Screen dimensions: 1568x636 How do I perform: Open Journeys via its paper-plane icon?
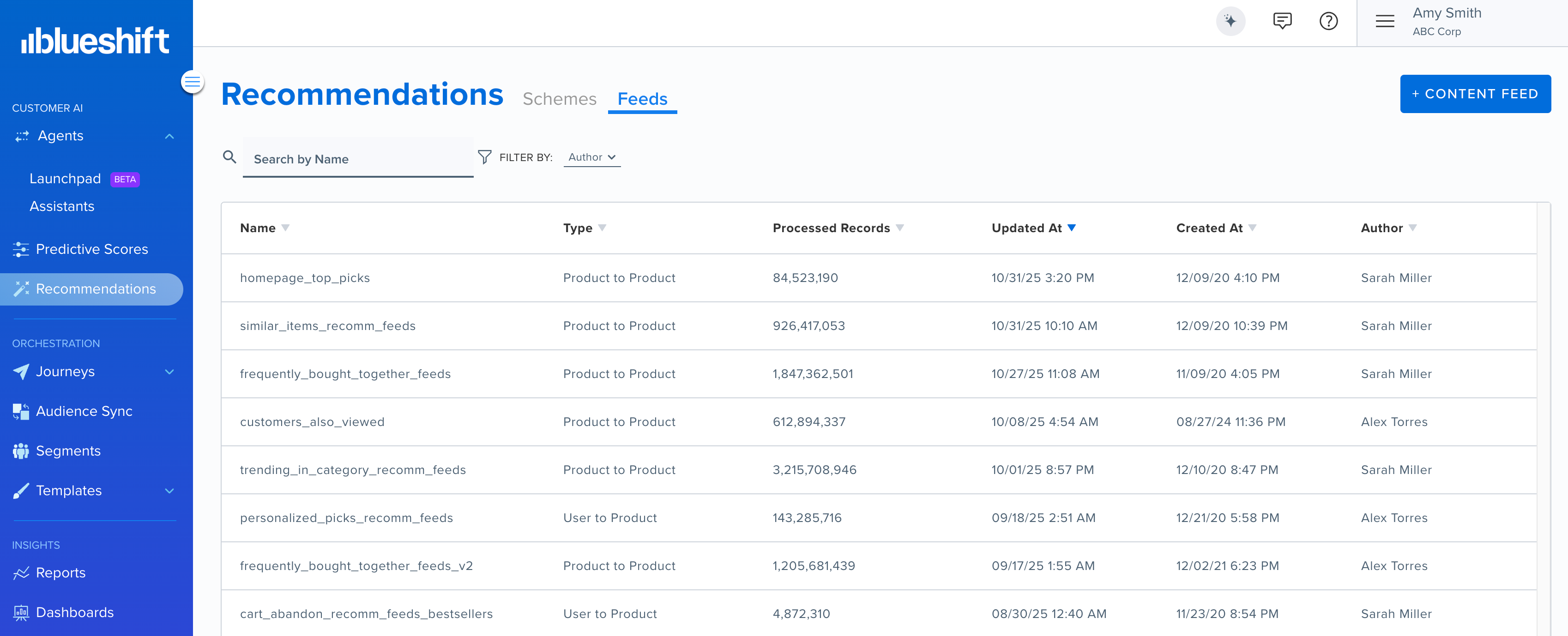21,371
